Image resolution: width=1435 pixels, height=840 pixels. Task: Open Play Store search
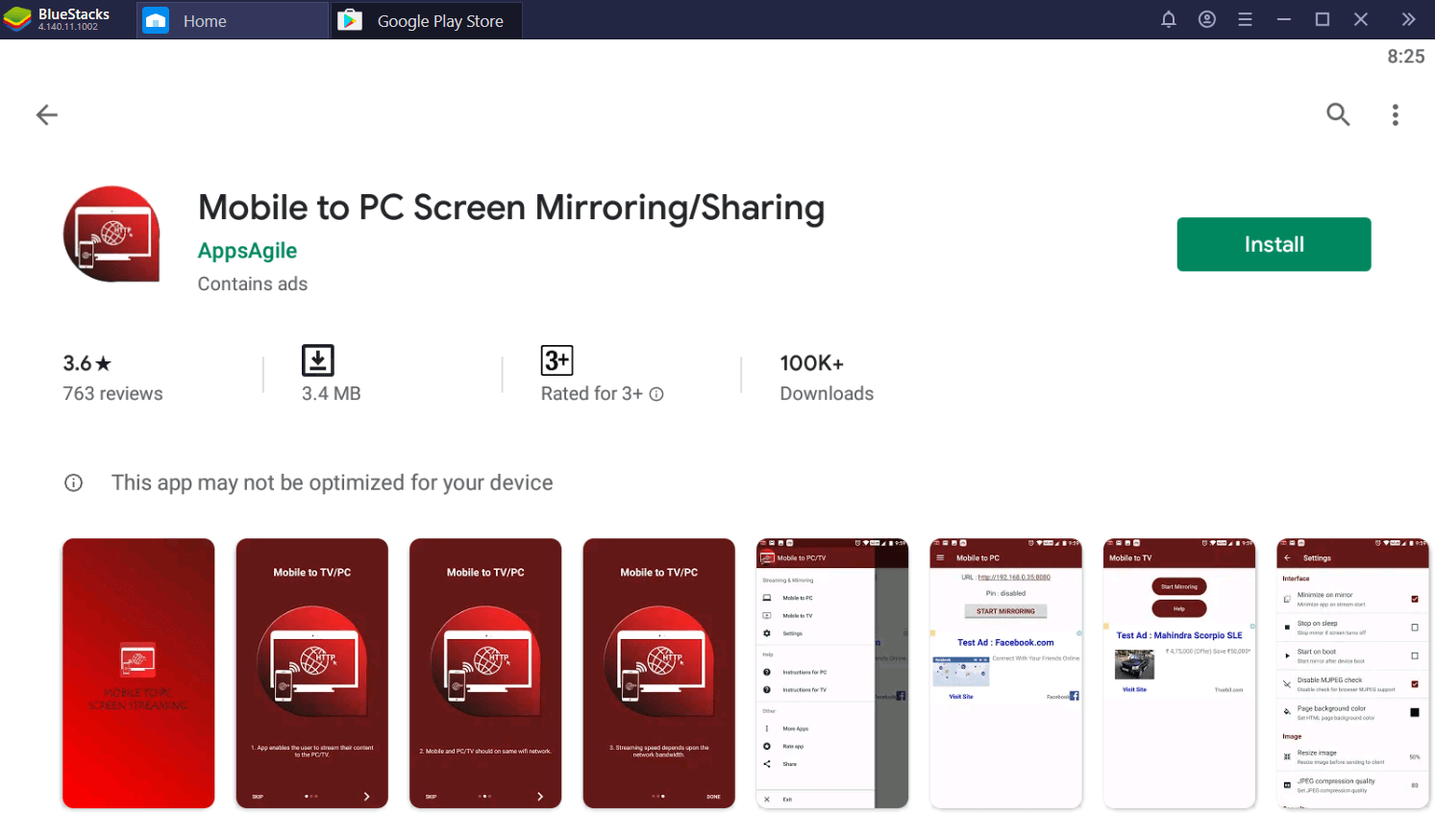[1338, 114]
